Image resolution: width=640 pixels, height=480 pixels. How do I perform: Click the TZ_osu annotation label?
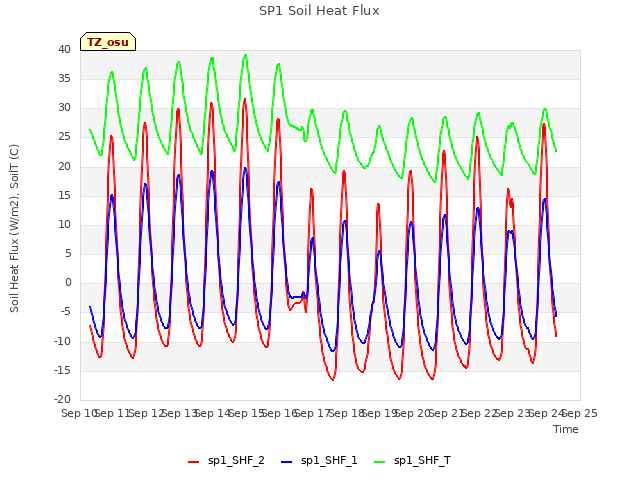108,42
